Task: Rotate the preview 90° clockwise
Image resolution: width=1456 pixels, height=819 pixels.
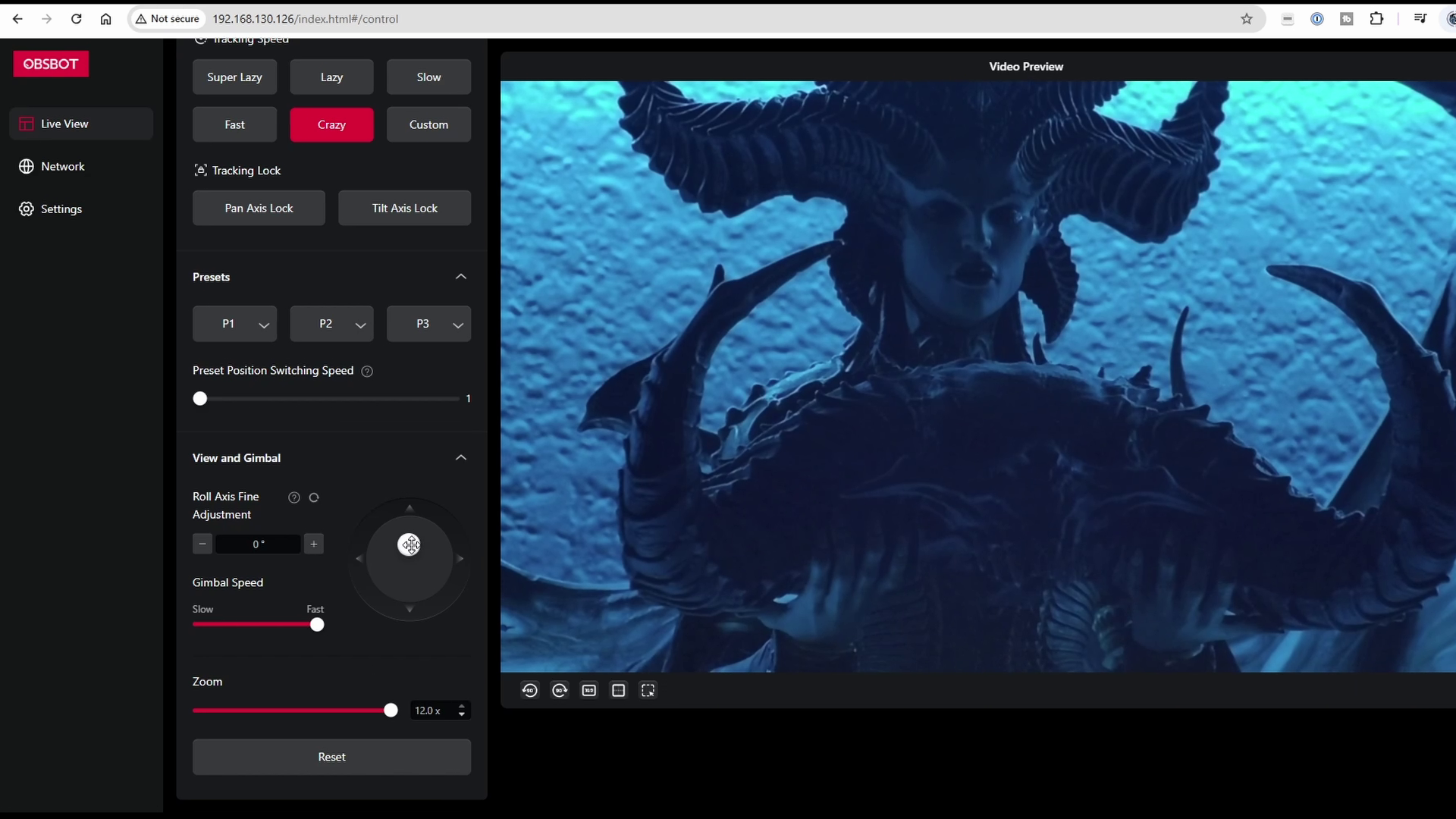Action: 560,690
